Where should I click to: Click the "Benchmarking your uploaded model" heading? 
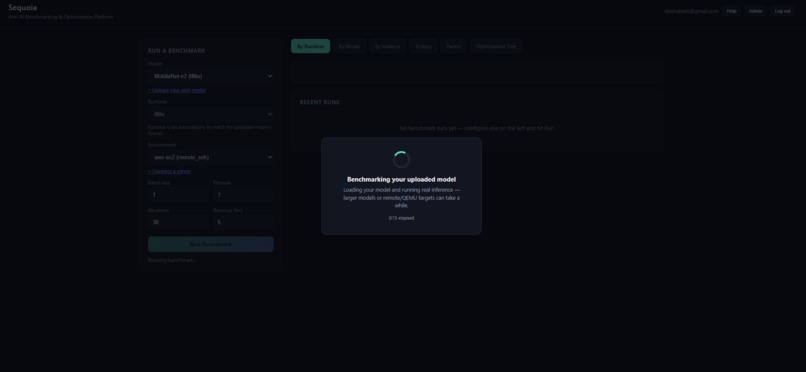click(401, 179)
